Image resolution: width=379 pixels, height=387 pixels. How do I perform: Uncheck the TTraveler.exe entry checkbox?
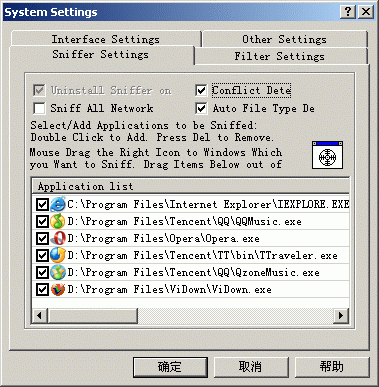tap(42, 255)
